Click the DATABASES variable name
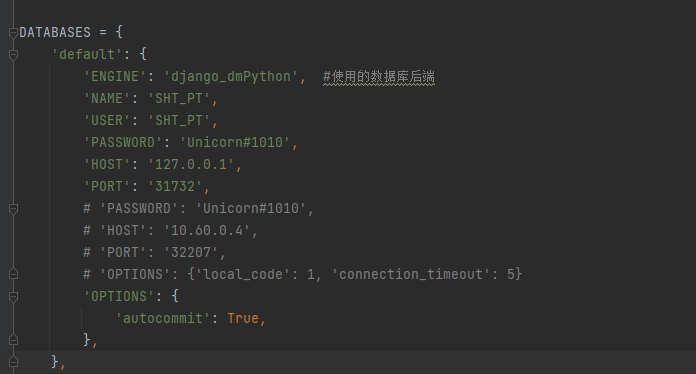The height and width of the screenshot is (374, 696). 55,32
